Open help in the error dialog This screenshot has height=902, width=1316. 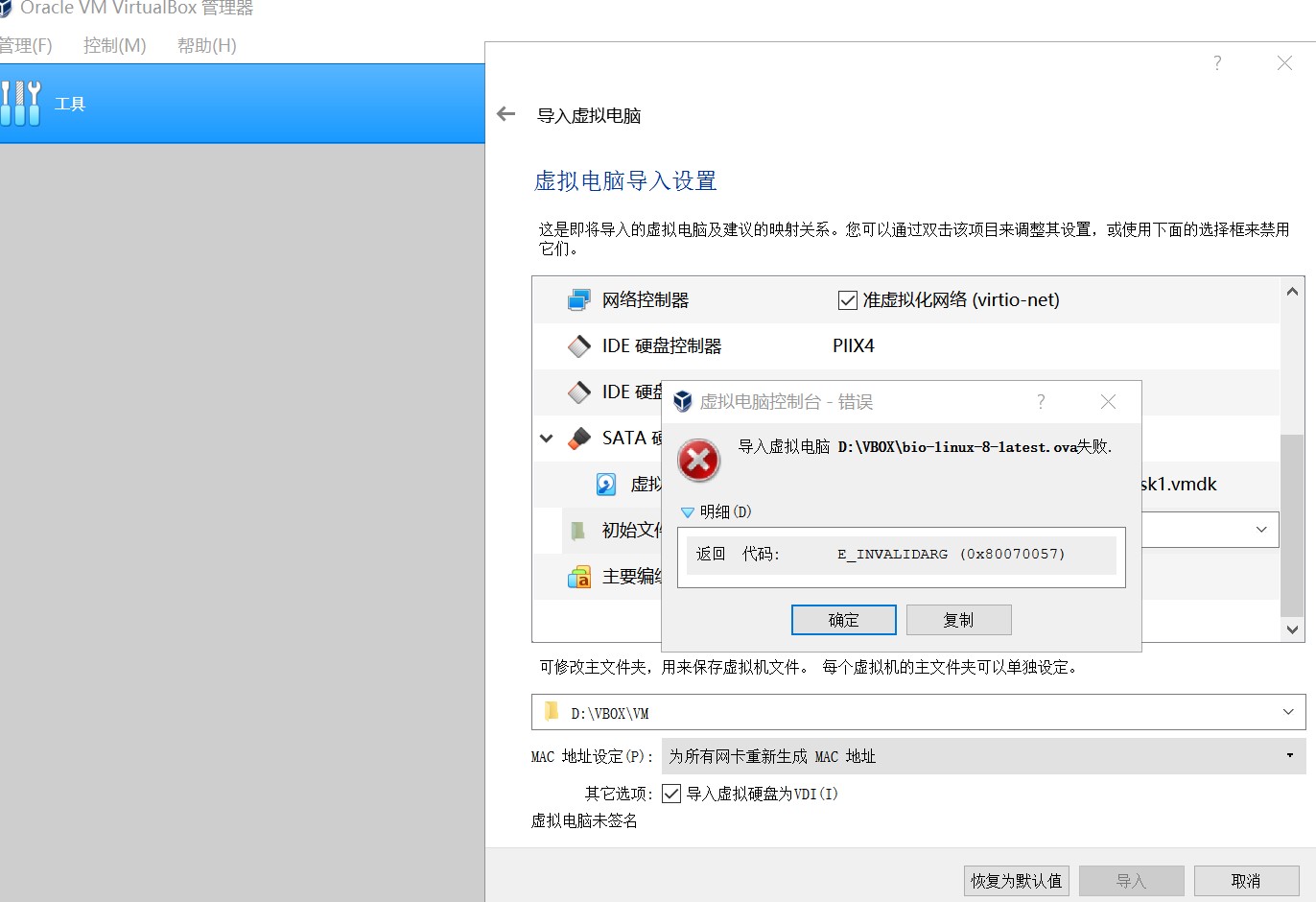(x=1041, y=401)
